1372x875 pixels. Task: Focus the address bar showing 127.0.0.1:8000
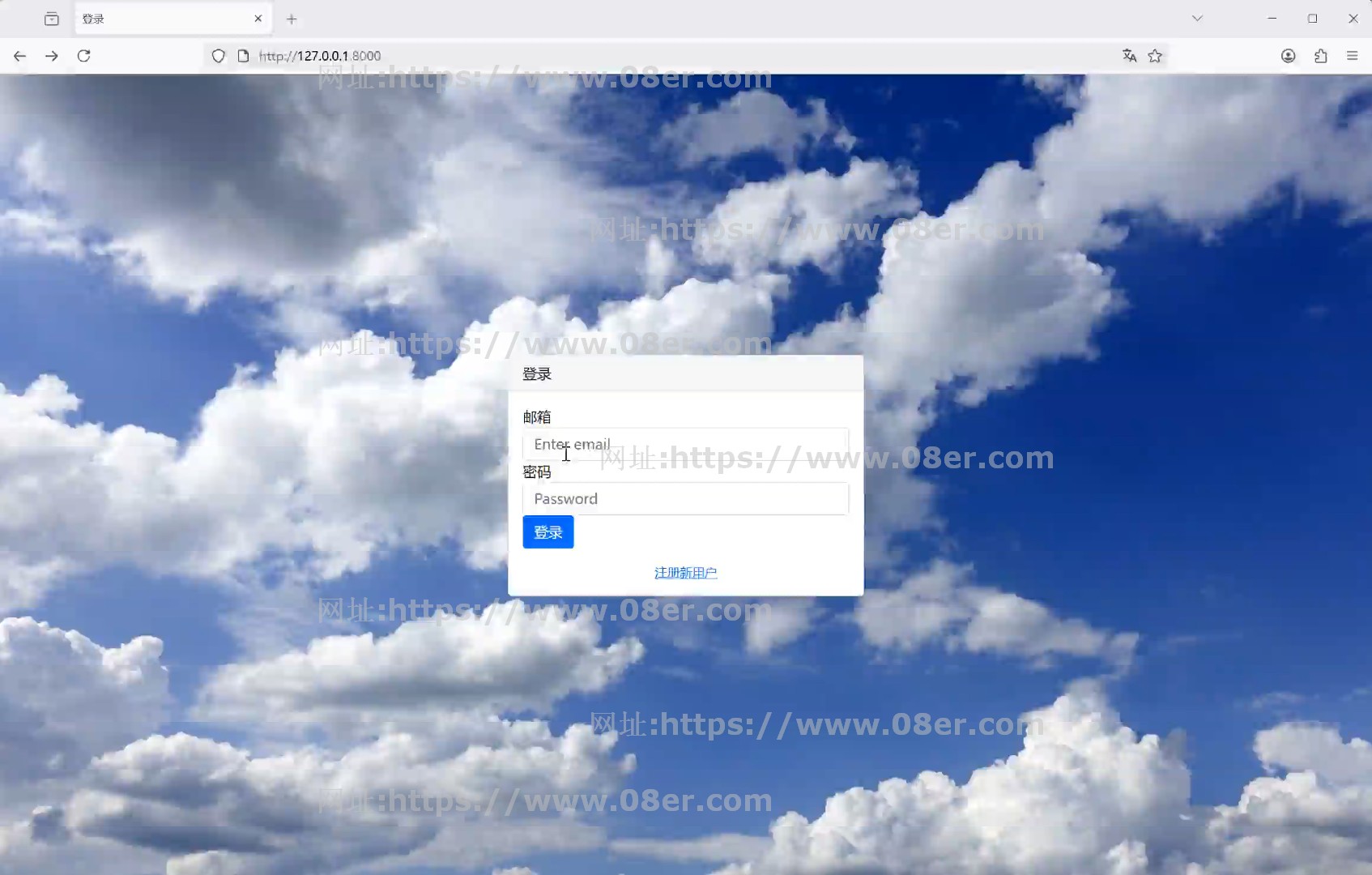(x=648, y=56)
